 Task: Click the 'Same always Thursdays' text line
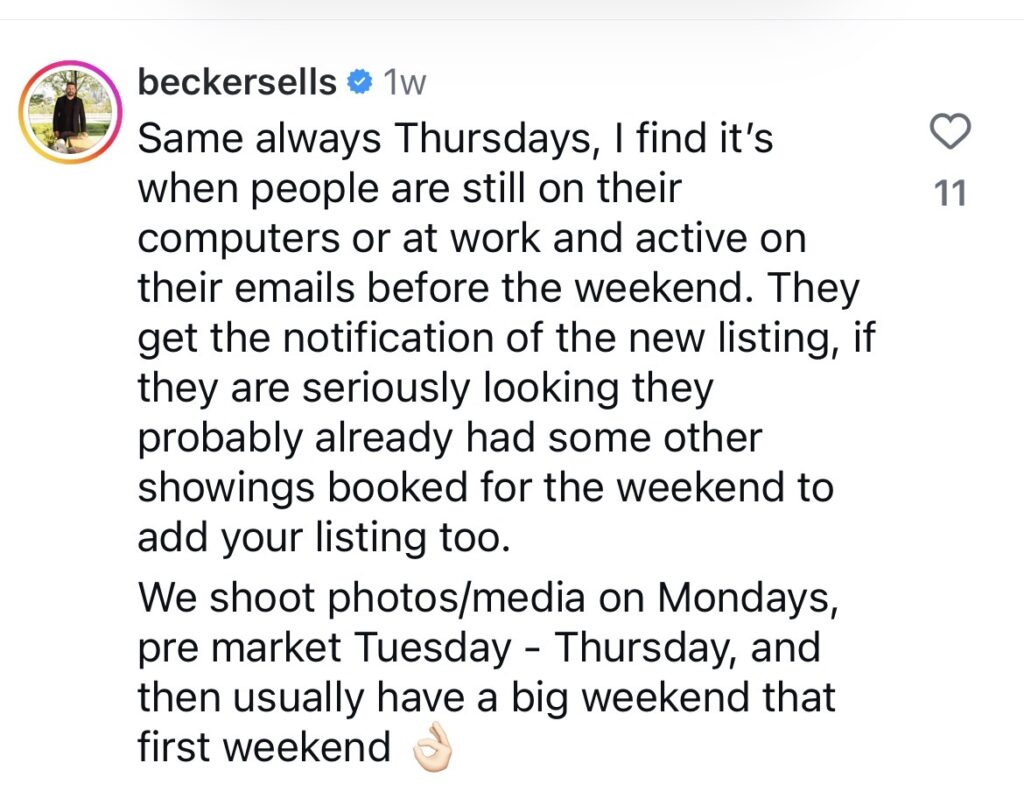[455, 139]
